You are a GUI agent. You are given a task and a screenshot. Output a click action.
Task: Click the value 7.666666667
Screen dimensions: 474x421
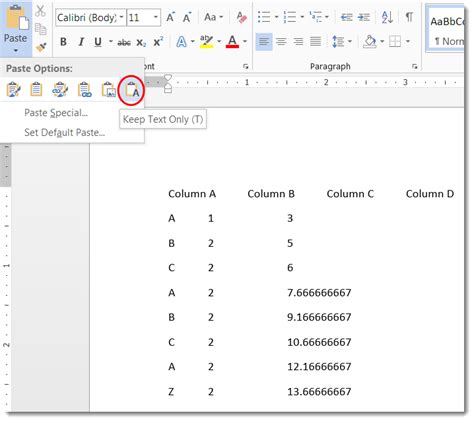coord(319,293)
